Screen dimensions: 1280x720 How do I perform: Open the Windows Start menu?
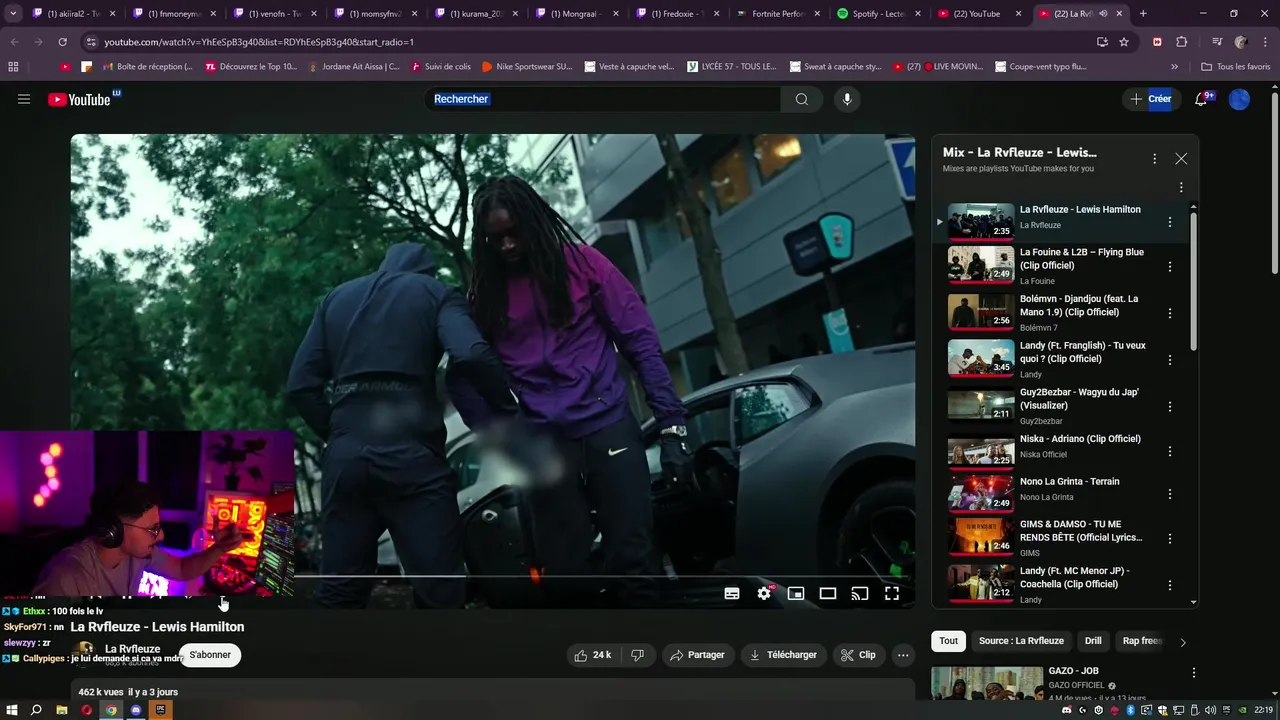click(13, 710)
